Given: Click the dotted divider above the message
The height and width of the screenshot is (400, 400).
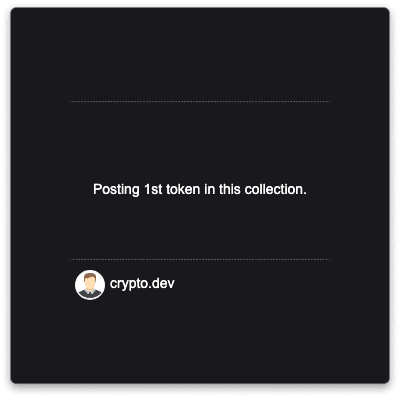Looking at the screenshot, I should pos(200,101).
